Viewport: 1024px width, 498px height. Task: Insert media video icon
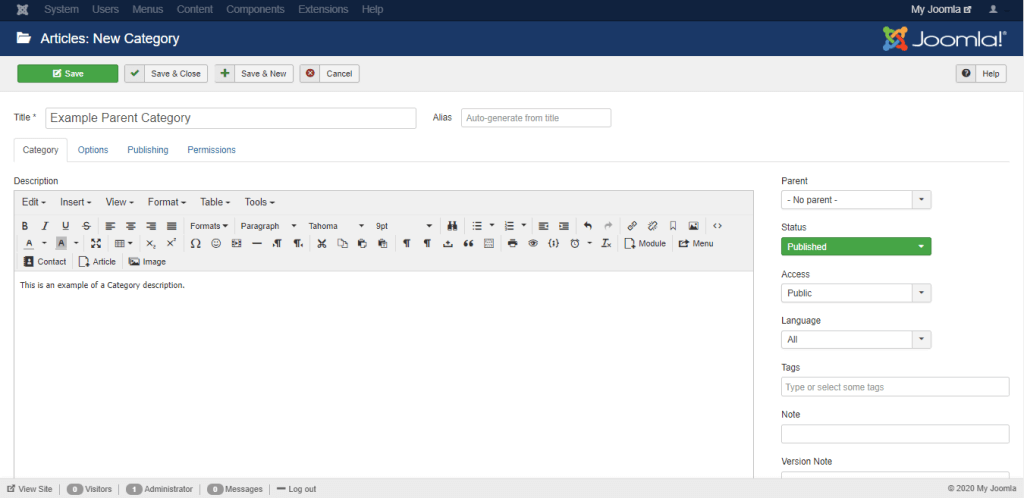tap(236, 243)
